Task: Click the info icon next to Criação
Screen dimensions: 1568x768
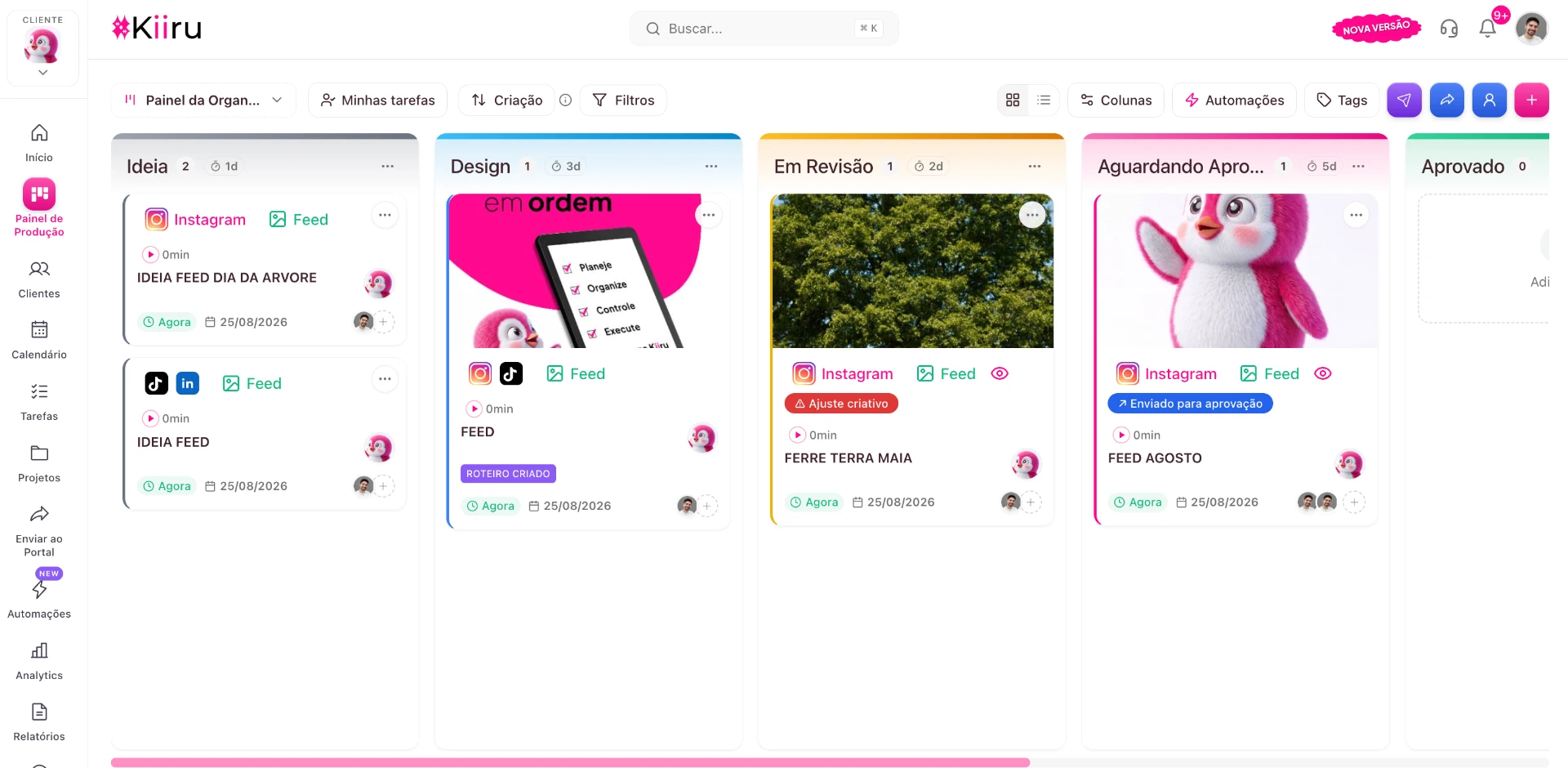Action: [x=565, y=100]
